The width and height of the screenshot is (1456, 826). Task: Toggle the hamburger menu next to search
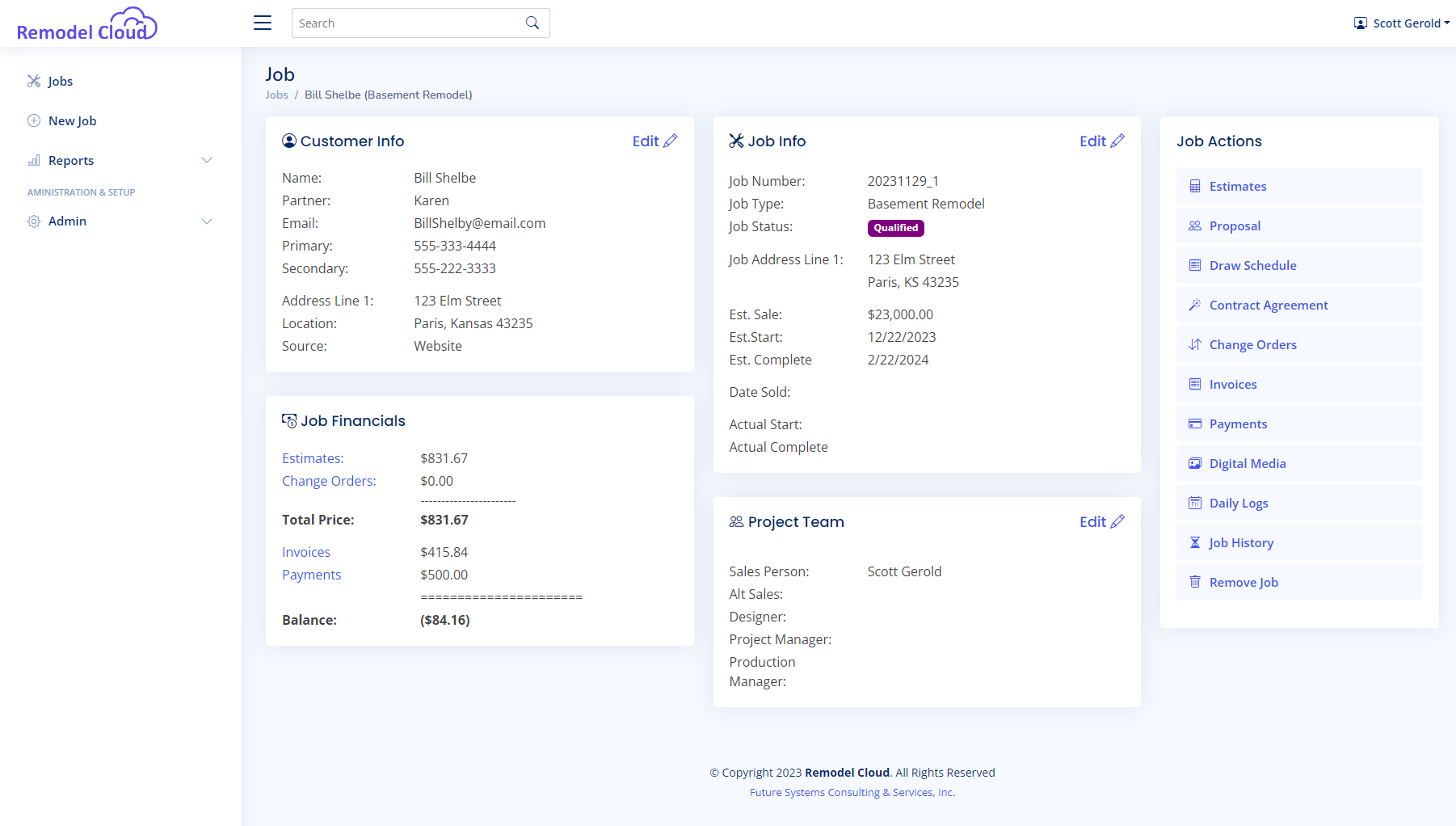(262, 23)
